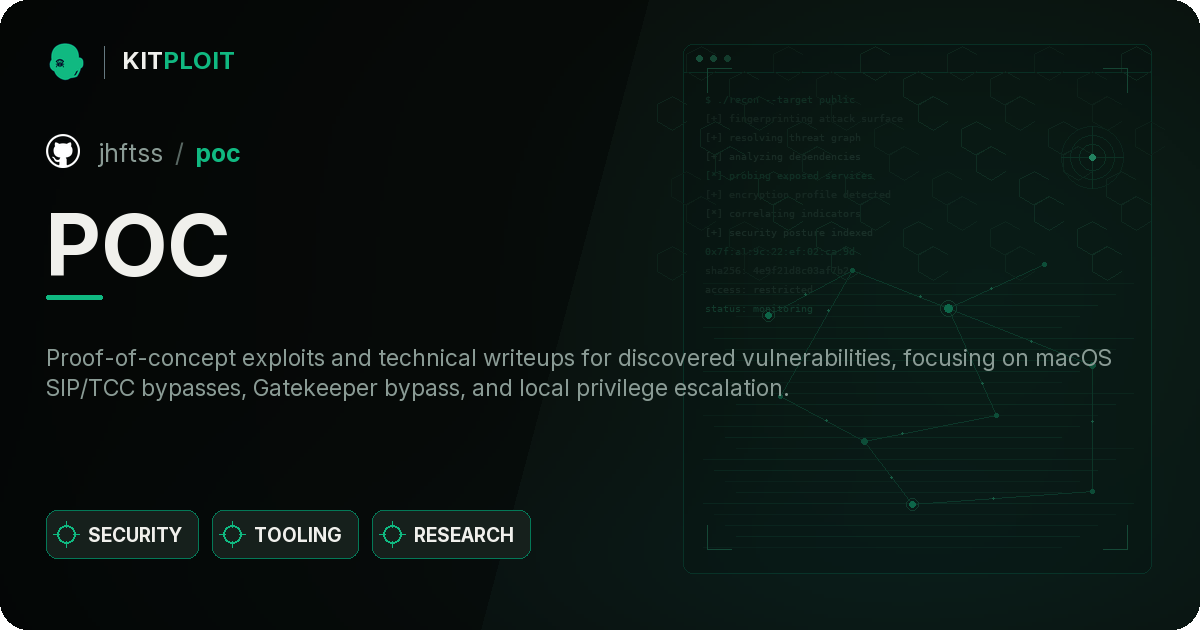Click the radar target icon in terminal illustration
This screenshot has width=1200, height=630.
point(1092,157)
